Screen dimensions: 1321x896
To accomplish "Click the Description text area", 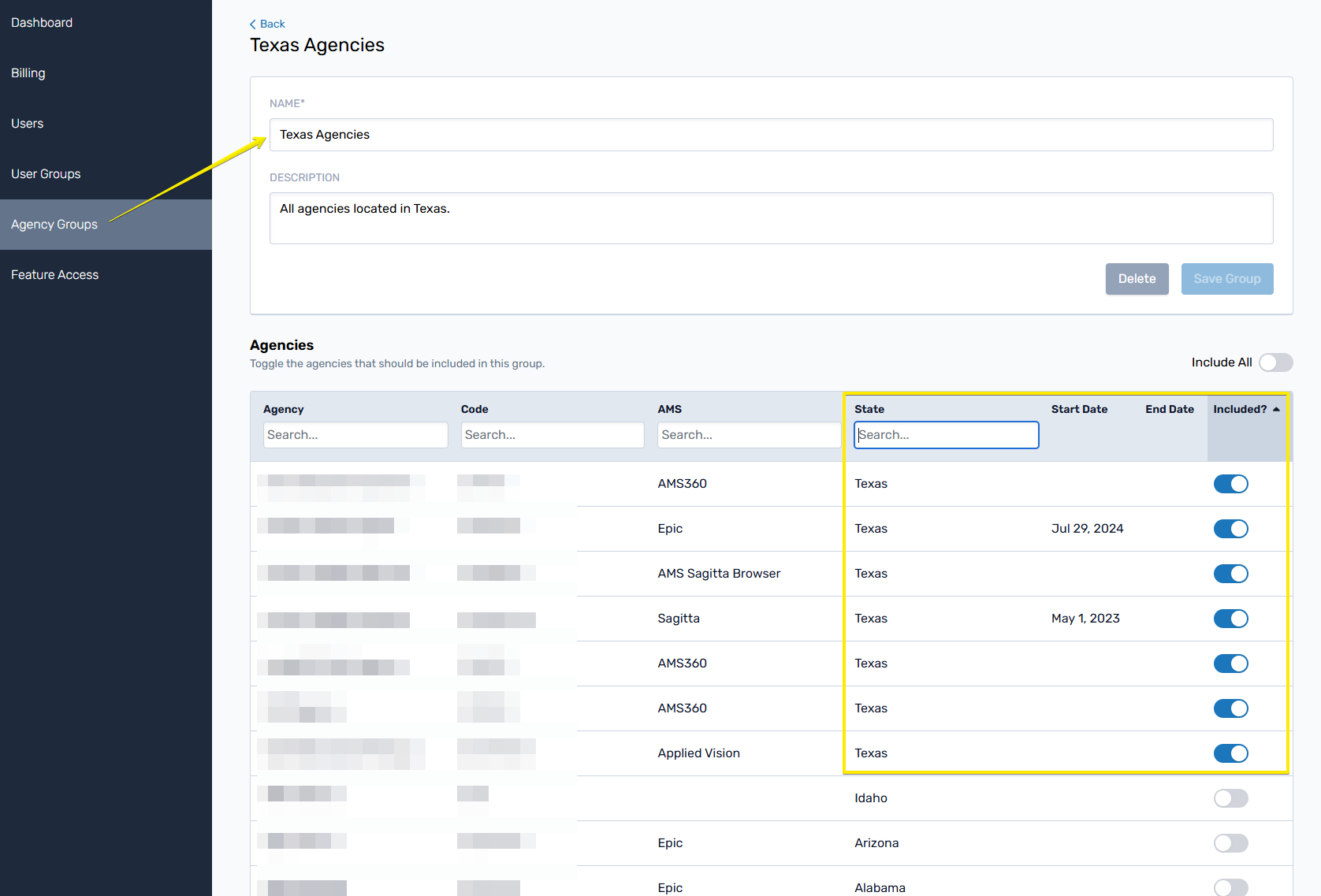I will (771, 218).
